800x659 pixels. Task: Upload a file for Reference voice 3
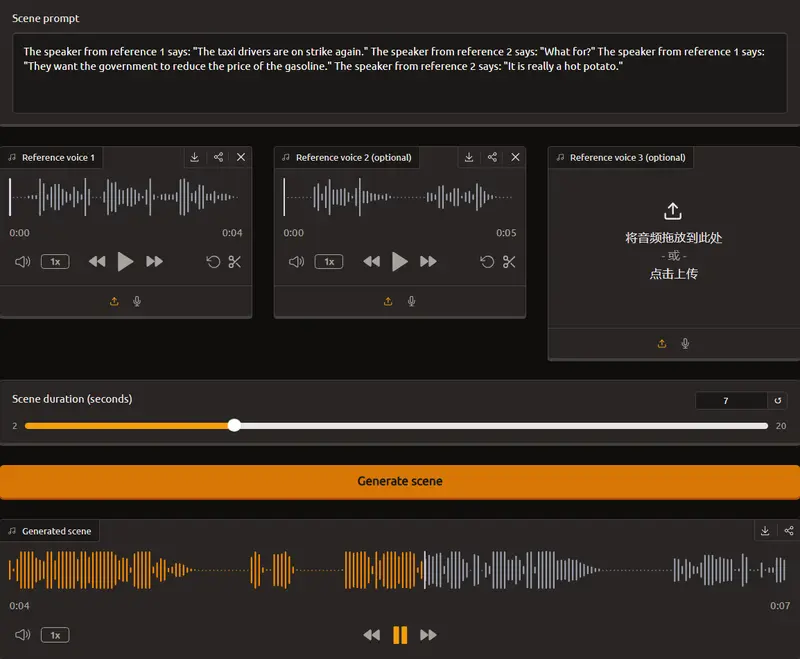point(662,344)
